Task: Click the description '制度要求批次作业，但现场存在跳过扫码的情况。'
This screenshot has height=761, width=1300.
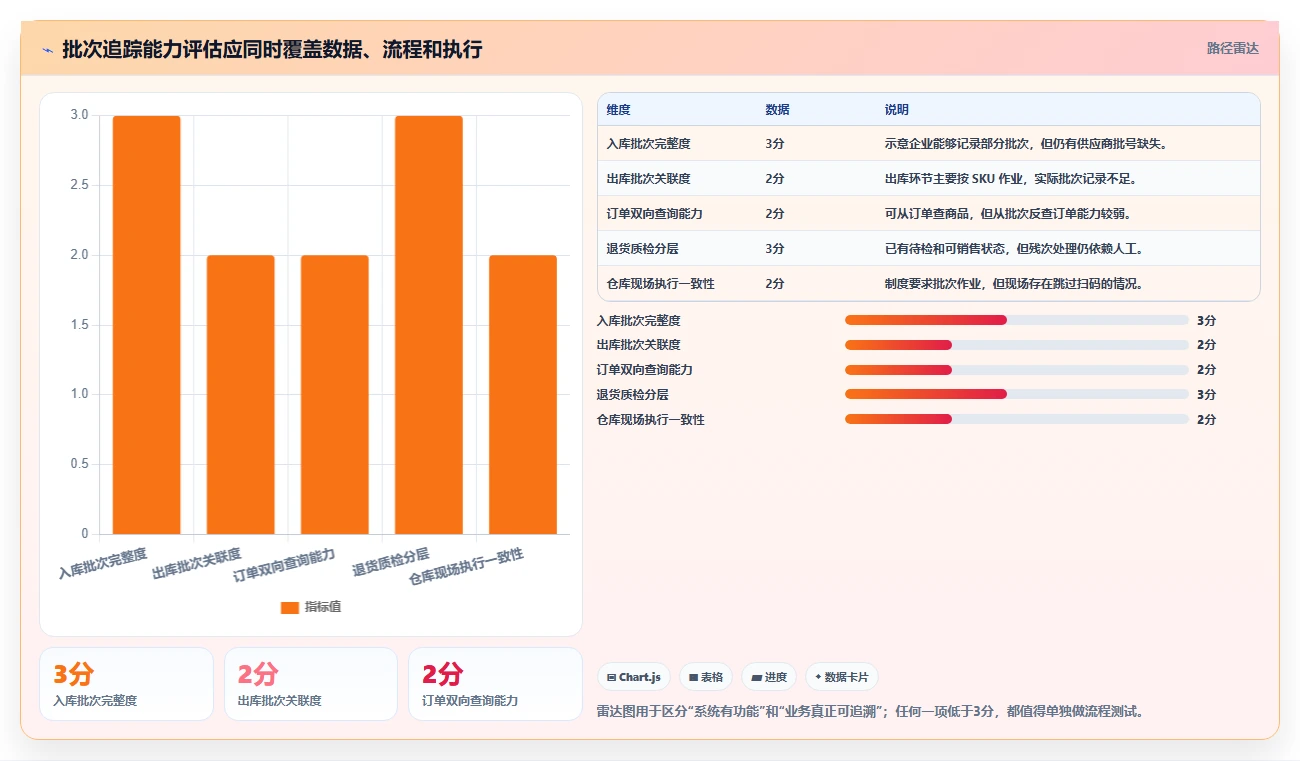Action: click(x=1014, y=283)
